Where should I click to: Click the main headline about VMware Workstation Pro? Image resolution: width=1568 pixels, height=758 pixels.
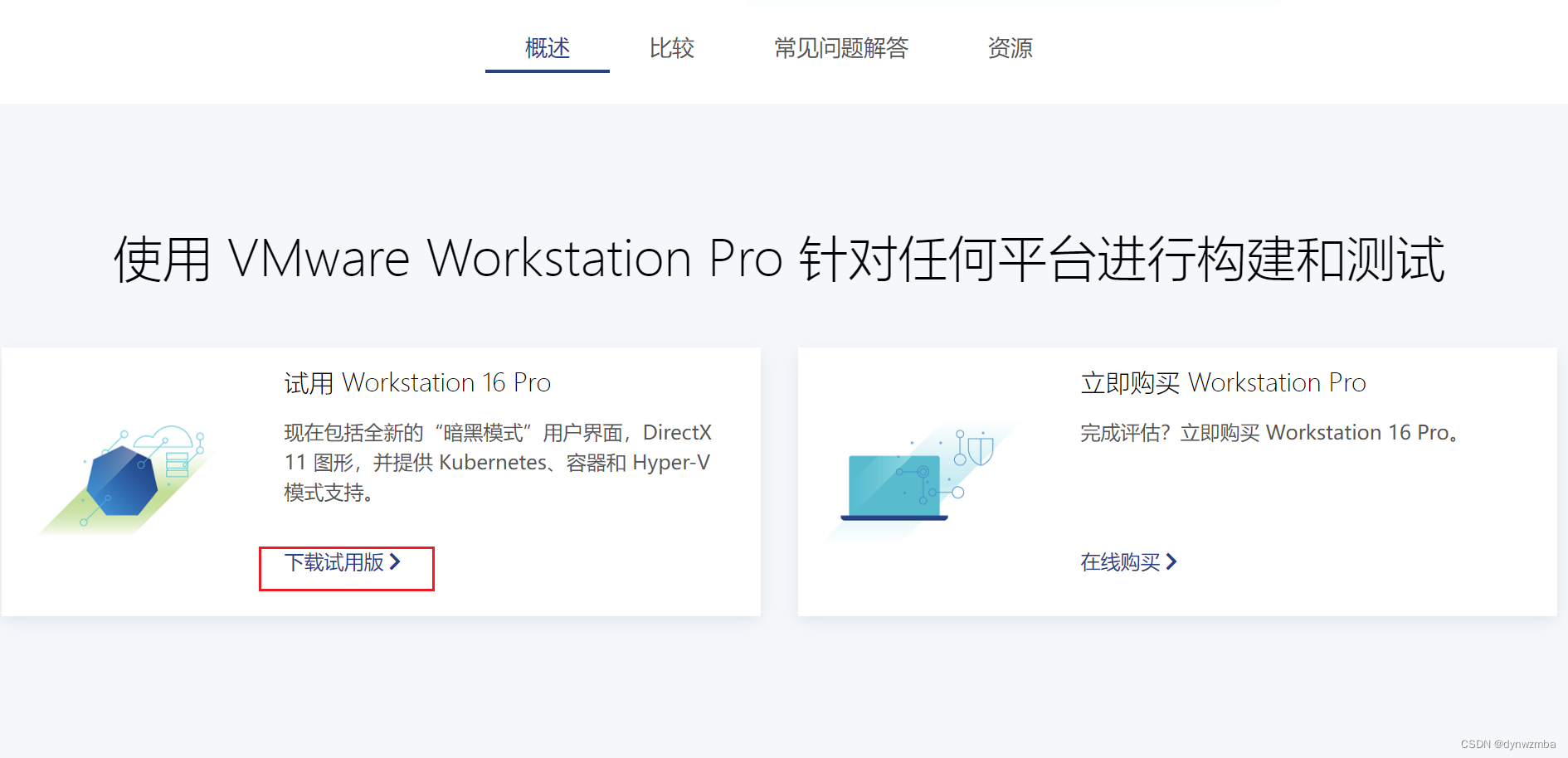tap(780, 259)
